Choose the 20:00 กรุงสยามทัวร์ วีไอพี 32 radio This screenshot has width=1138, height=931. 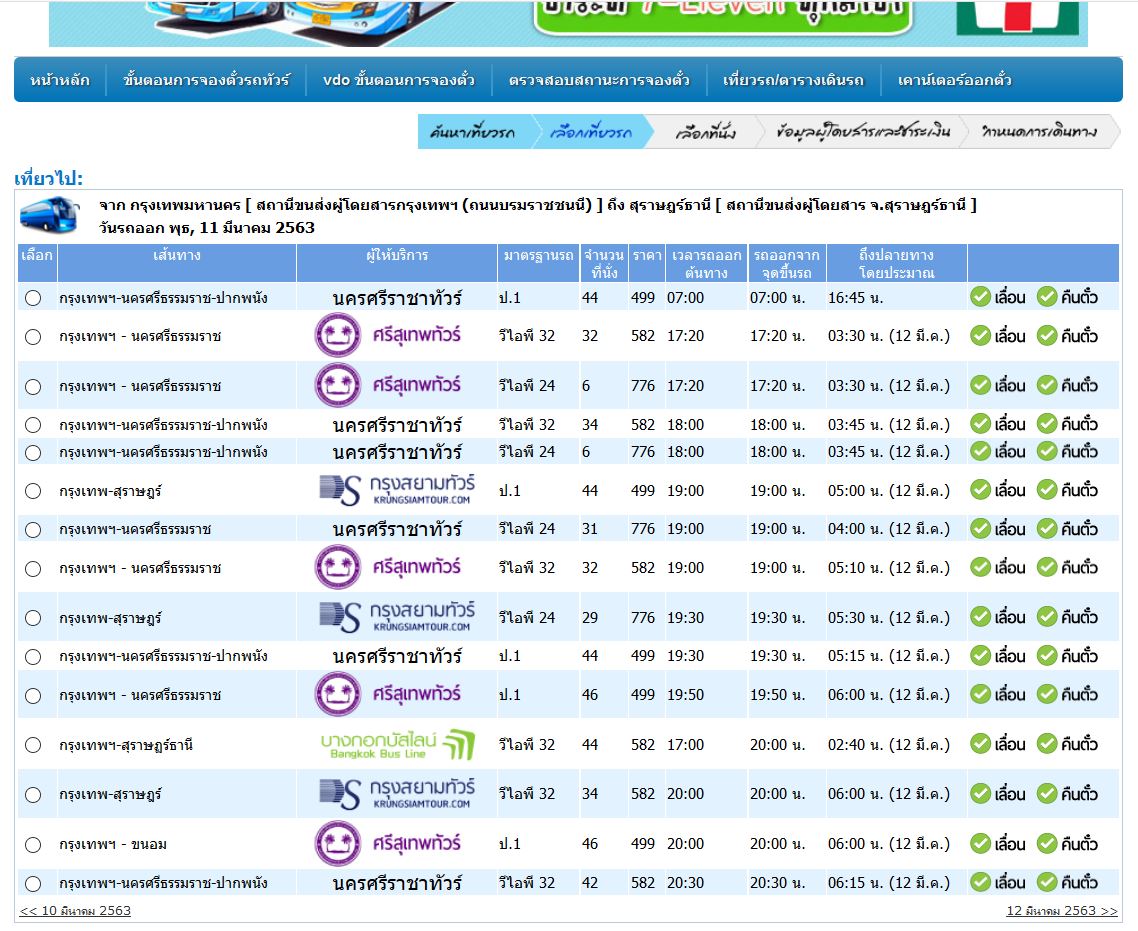[33, 795]
